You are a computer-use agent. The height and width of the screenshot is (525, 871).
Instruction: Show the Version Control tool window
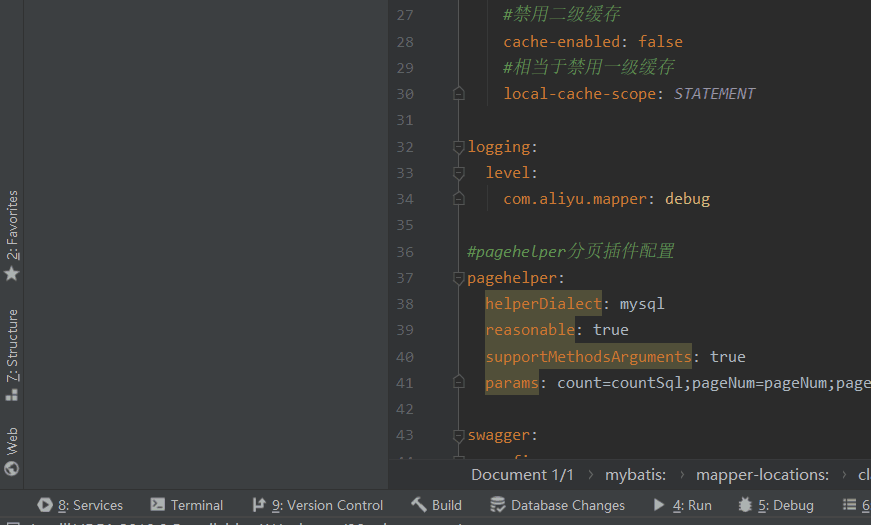(317, 505)
